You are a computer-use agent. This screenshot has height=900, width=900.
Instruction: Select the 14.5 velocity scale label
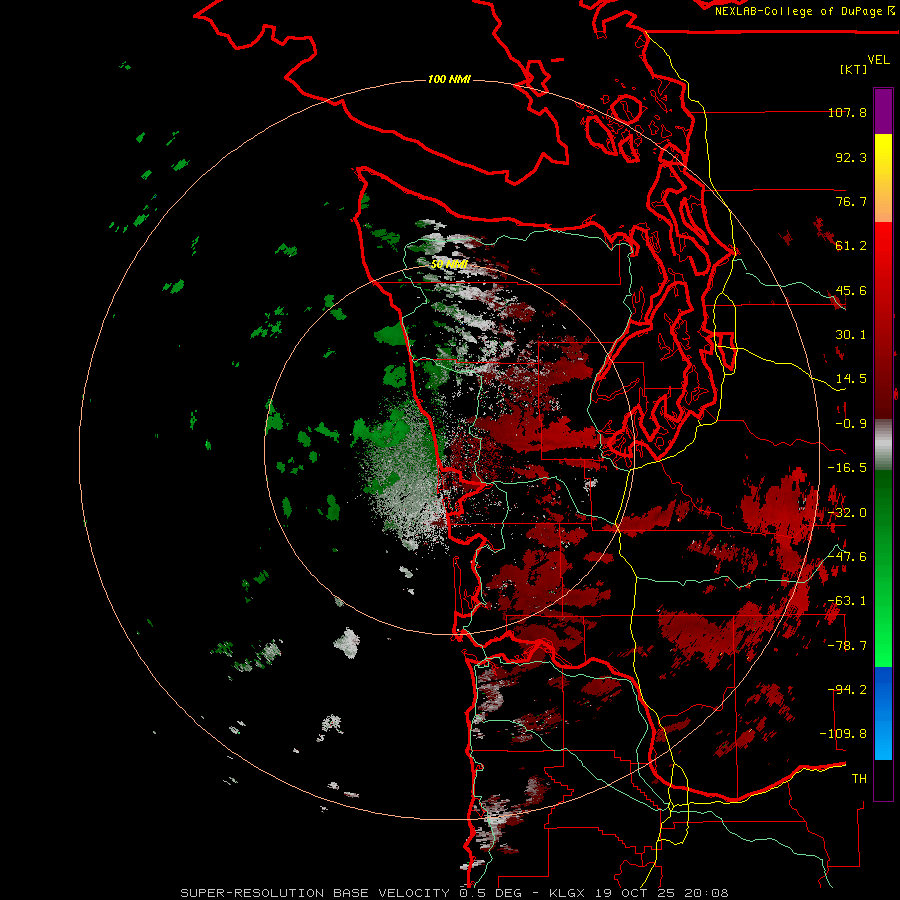[851, 379]
